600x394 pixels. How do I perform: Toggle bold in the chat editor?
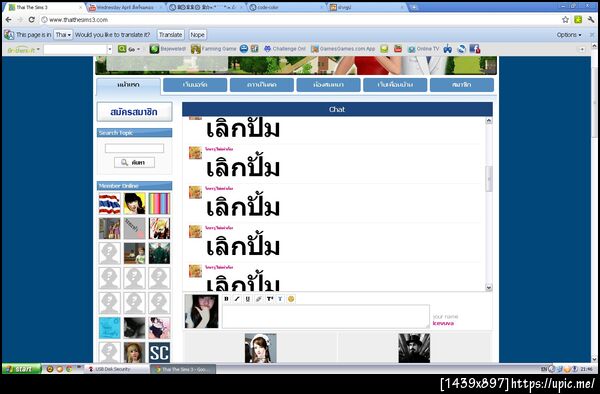click(227, 299)
